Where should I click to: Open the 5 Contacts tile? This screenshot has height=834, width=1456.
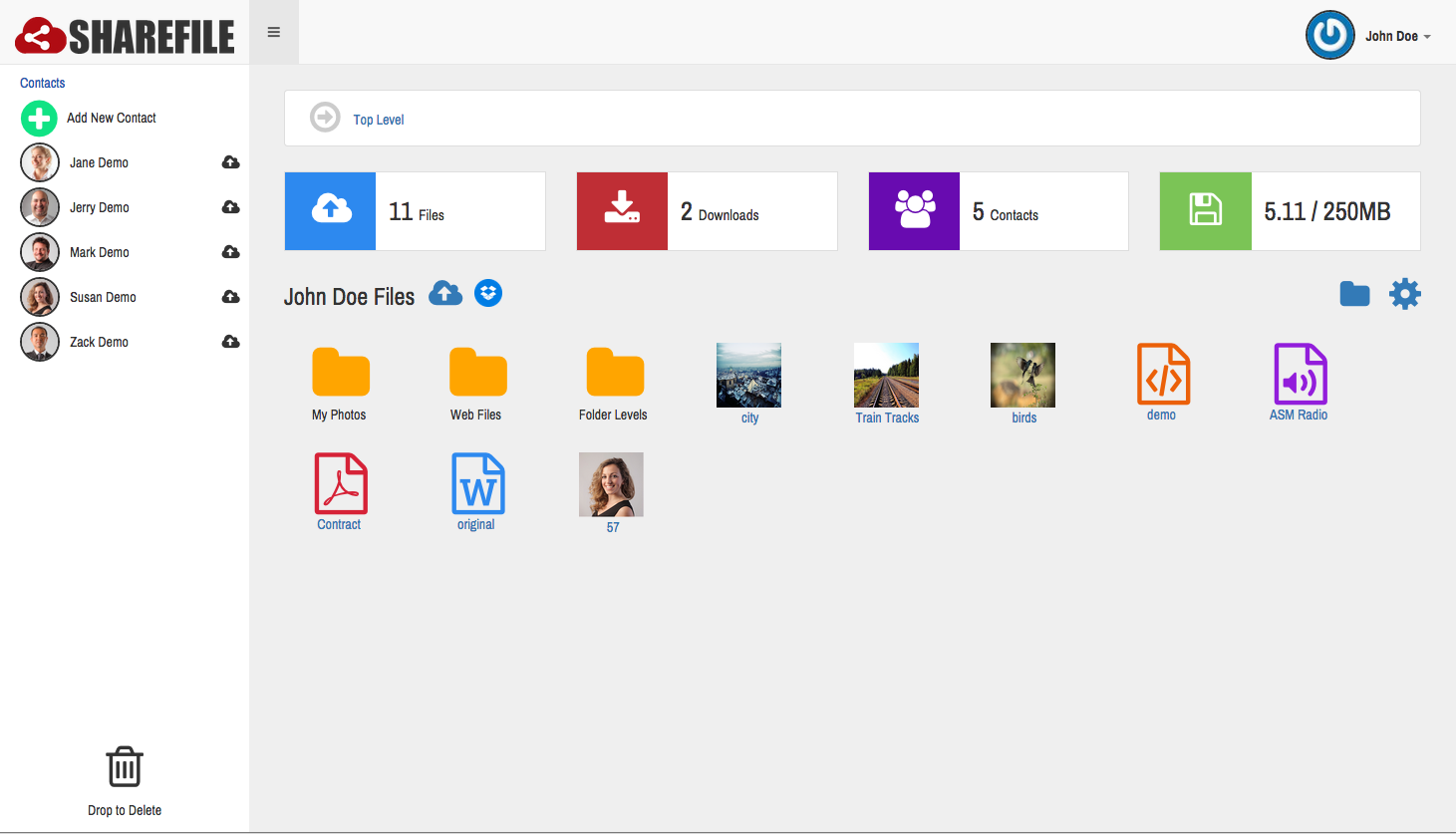click(998, 211)
